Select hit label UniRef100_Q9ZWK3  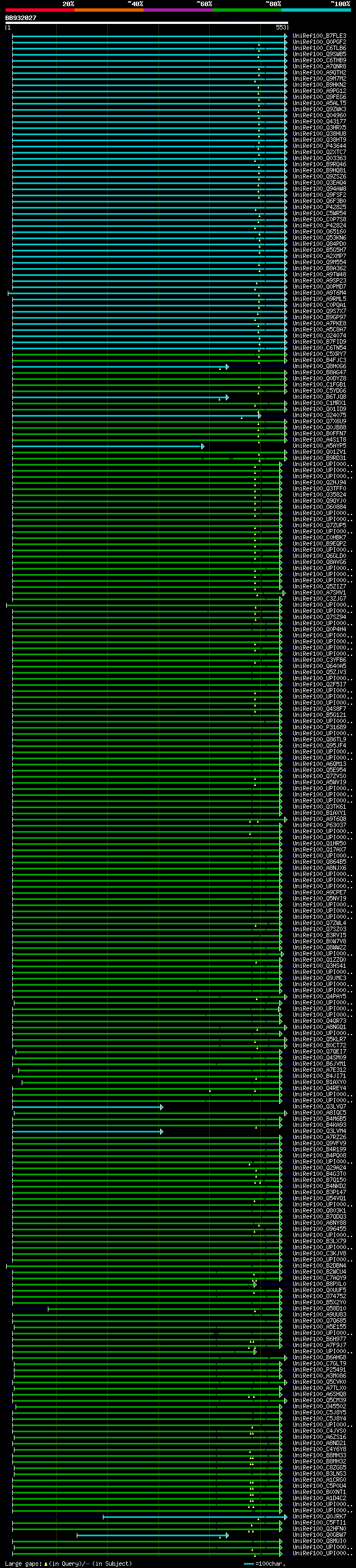319,110
